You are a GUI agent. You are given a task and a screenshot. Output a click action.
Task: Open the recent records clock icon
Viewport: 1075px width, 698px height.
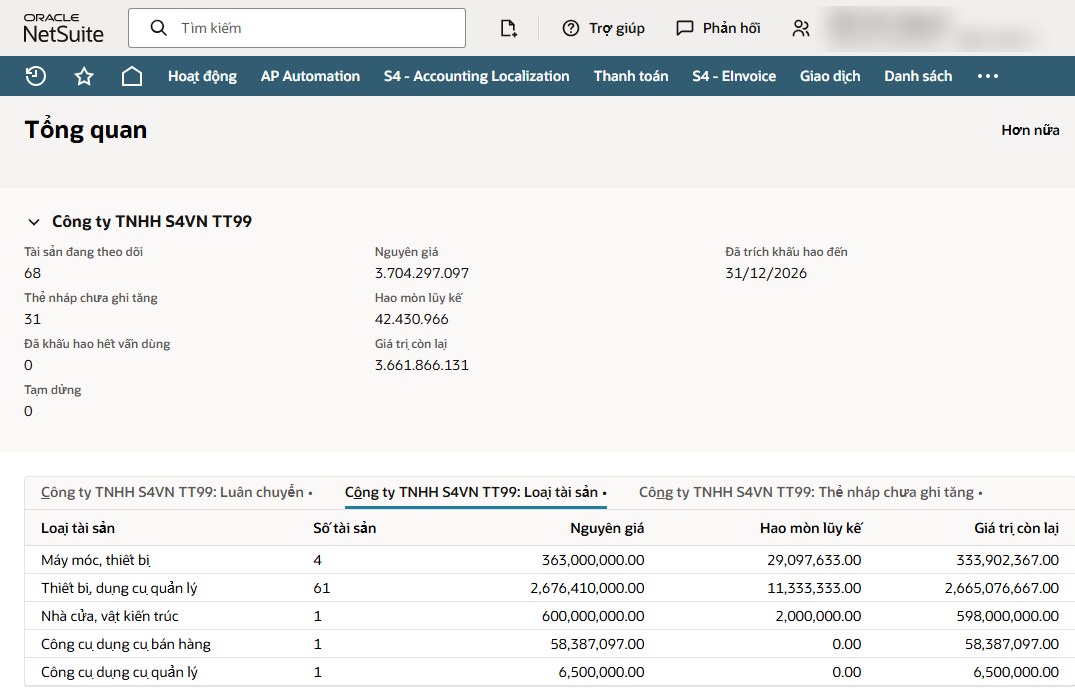coord(36,76)
